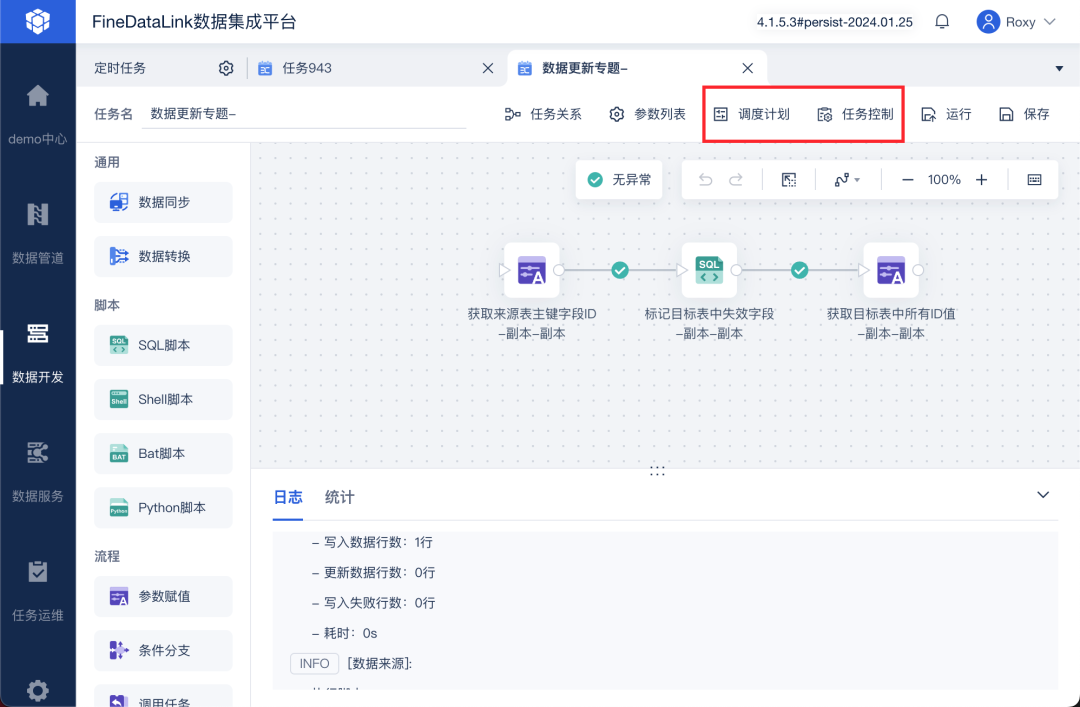
Task: Open Roxy user menu chevron
Action: 1050,22
